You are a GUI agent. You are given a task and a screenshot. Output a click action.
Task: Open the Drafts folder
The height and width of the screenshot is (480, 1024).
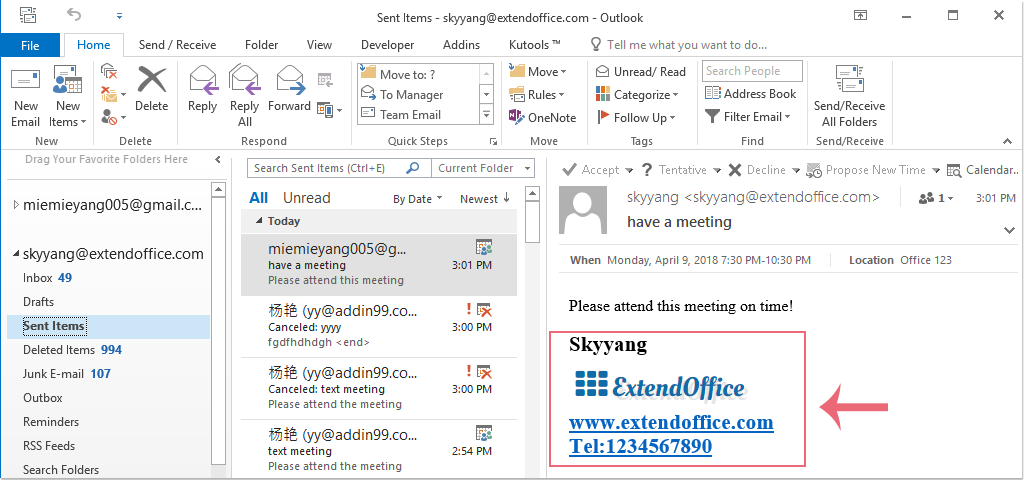[108, 302]
